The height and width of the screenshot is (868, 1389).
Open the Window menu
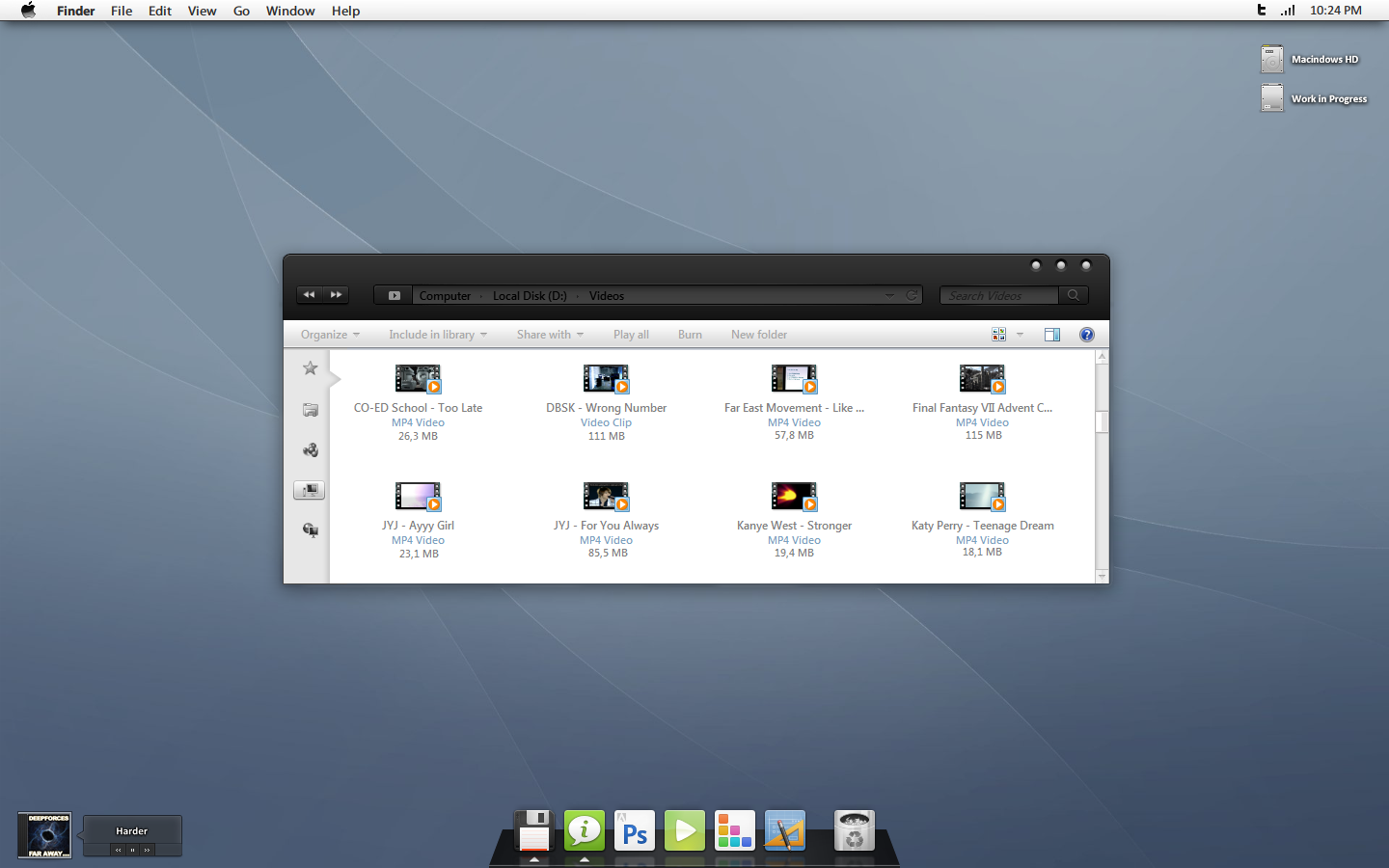(290, 11)
